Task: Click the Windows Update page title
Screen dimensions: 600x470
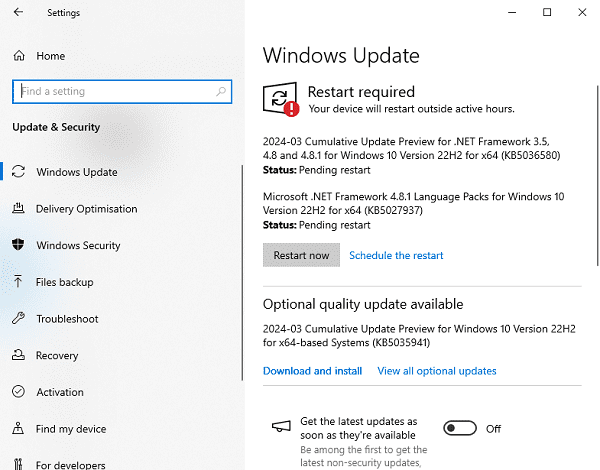Action: pyautogui.click(x=341, y=55)
